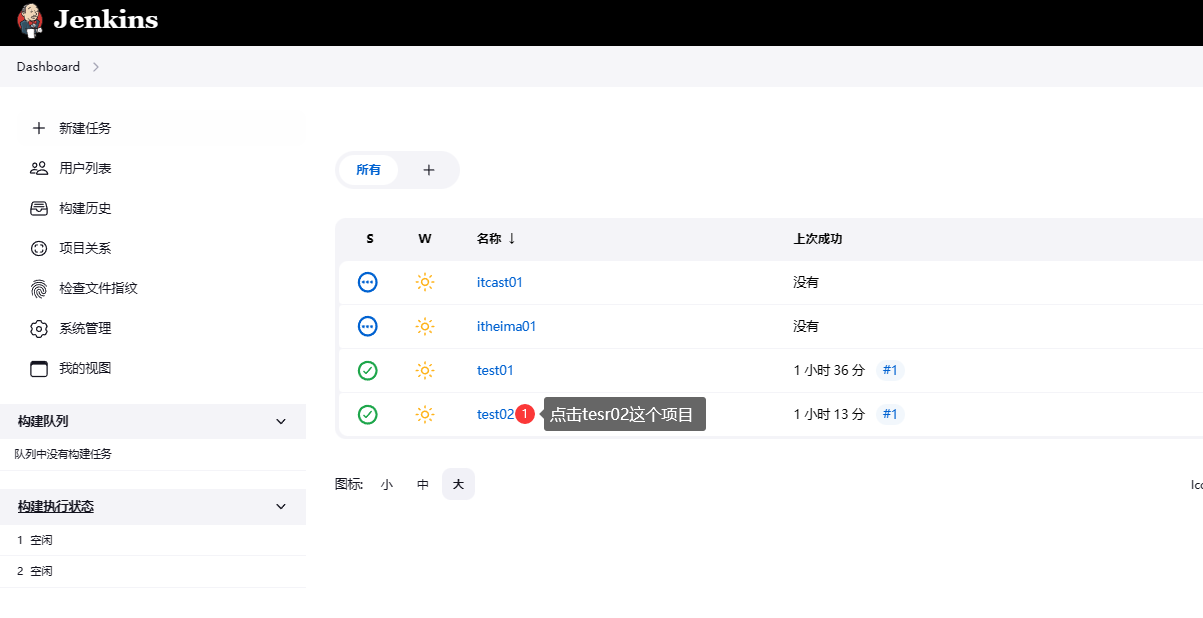Image resolution: width=1203 pixels, height=618 pixels.
Task: Click itcast01 sunny weather icon
Action: click(425, 282)
